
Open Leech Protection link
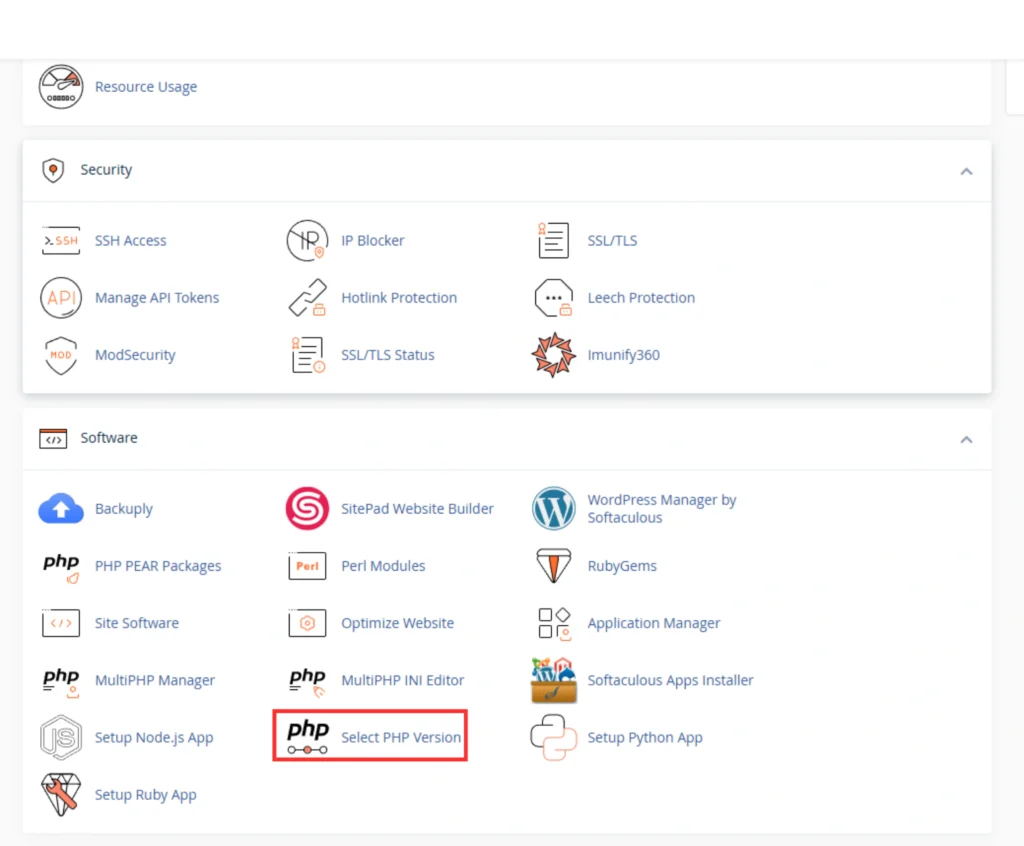click(x=641, y=298)
